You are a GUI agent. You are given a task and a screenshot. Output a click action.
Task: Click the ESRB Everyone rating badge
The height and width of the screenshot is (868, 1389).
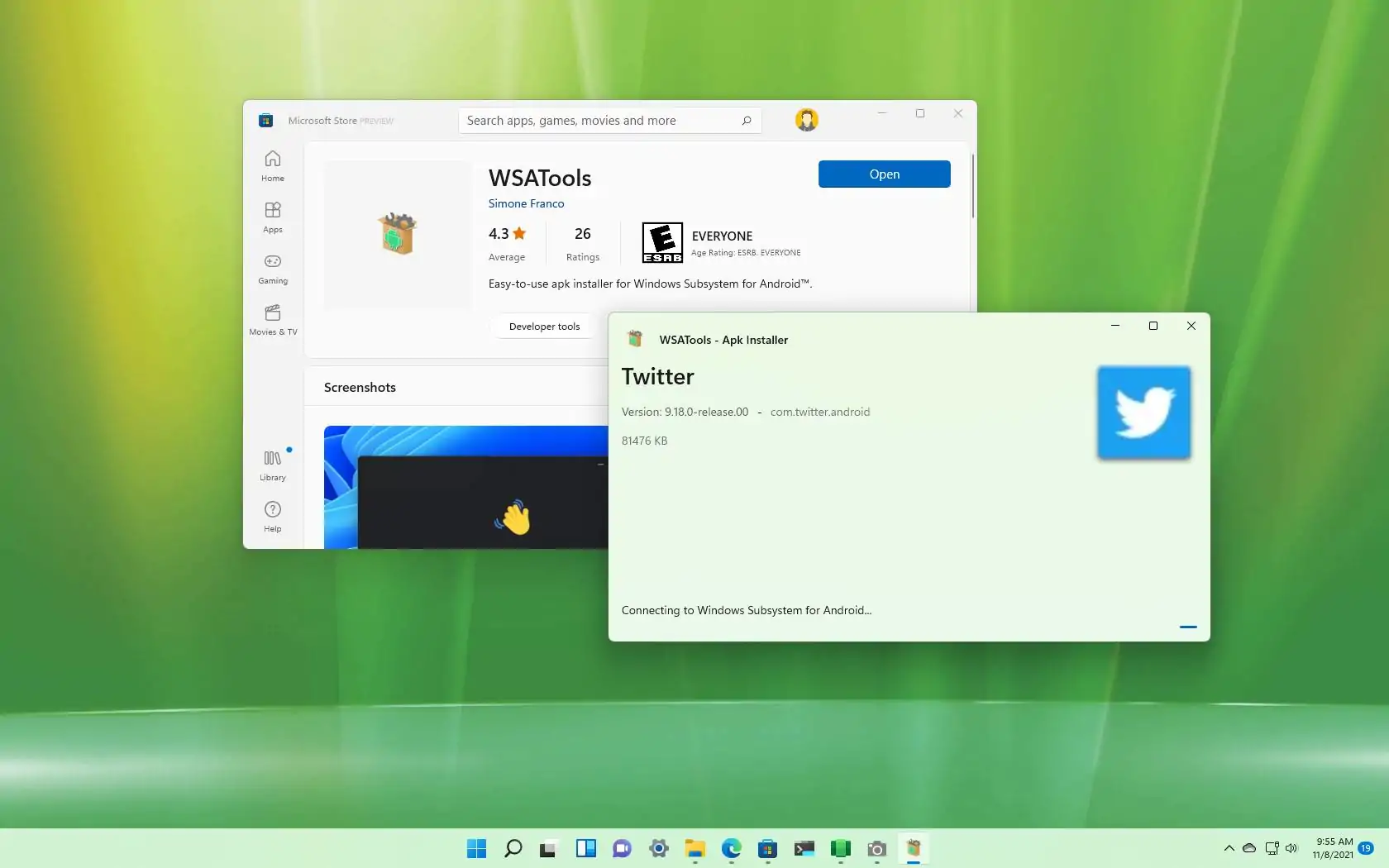pyautogui.click(x=662, y=242)
